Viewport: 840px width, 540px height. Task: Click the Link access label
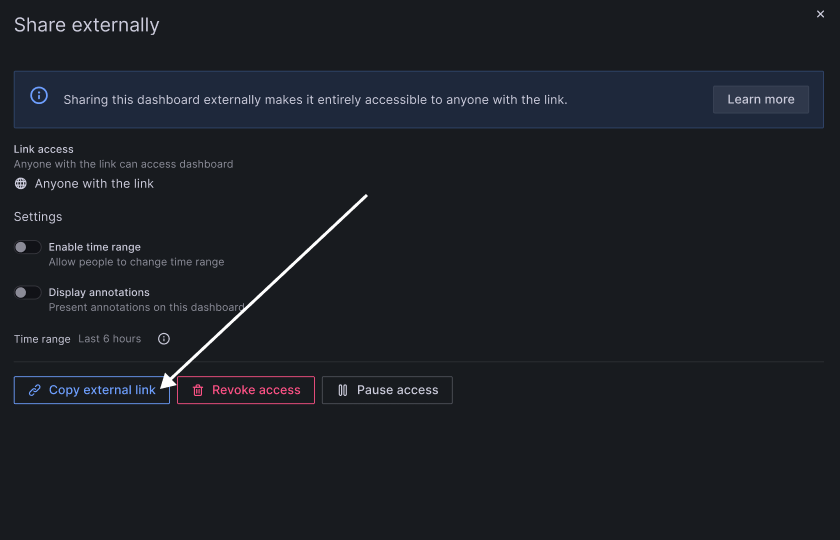44,149
